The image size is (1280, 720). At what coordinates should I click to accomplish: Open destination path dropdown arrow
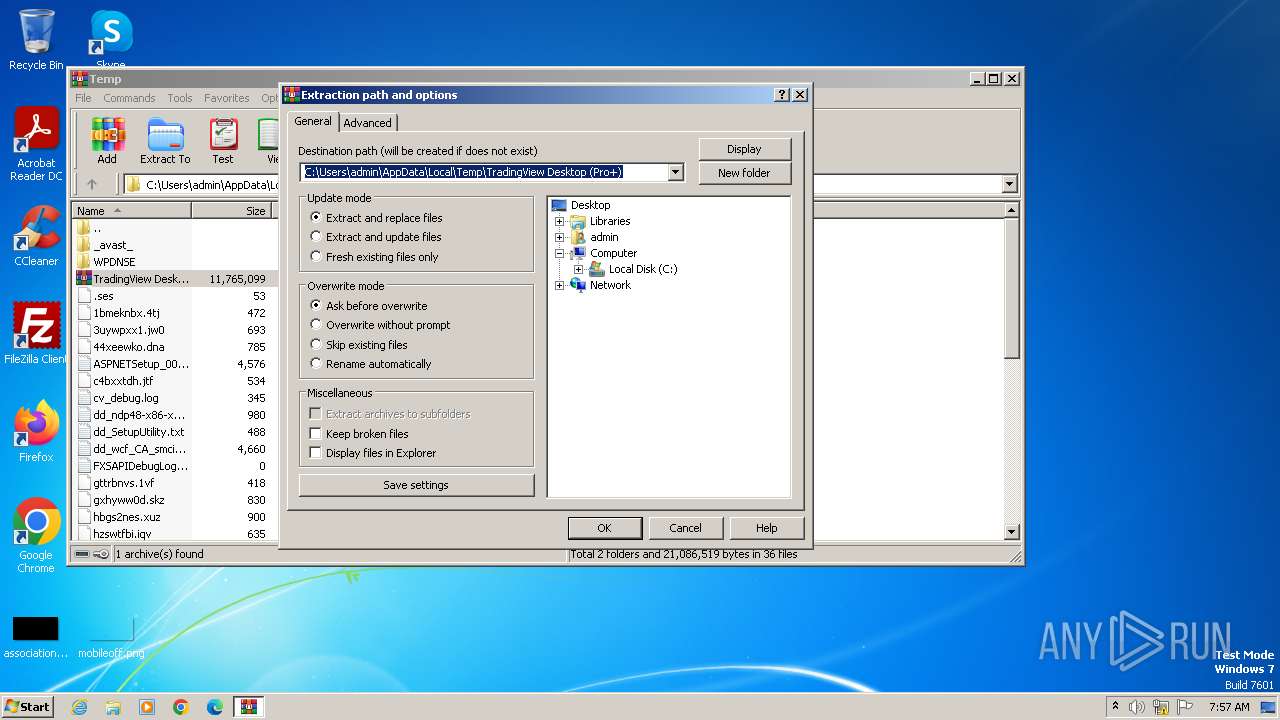(676, 172)
